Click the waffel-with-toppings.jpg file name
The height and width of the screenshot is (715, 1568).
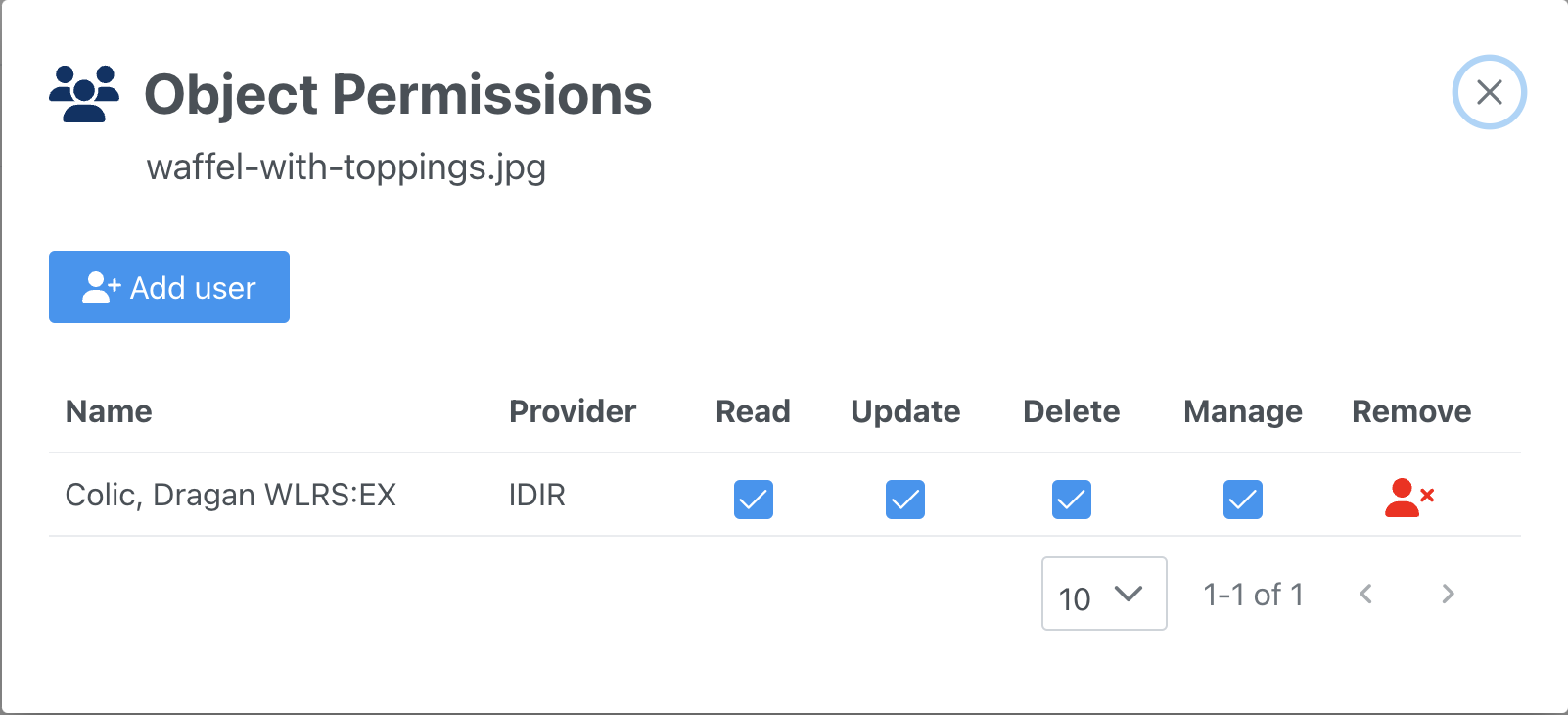(346, 167)
